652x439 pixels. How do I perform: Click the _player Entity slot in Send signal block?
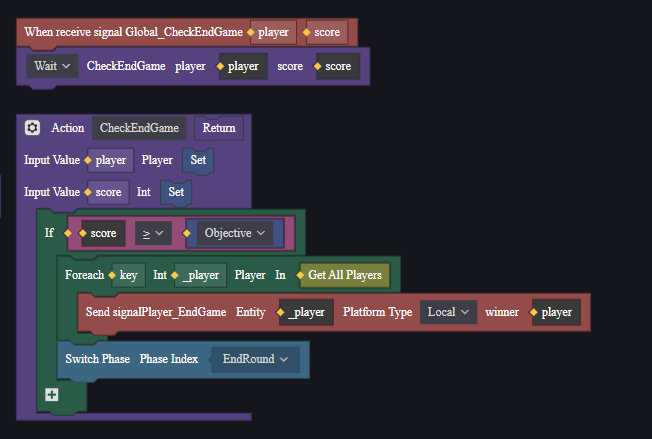point(307,312)
